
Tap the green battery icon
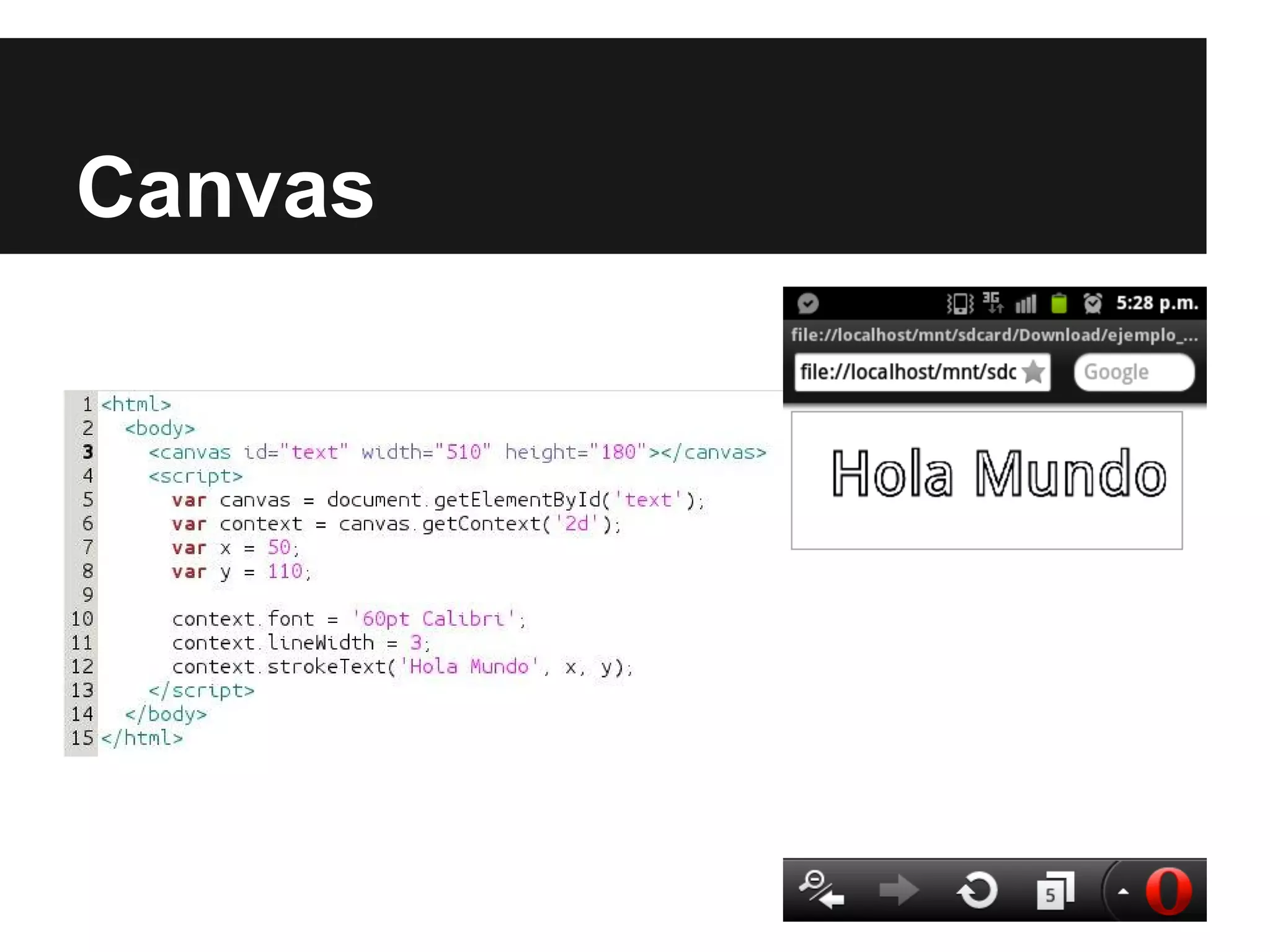point(1059,303)
